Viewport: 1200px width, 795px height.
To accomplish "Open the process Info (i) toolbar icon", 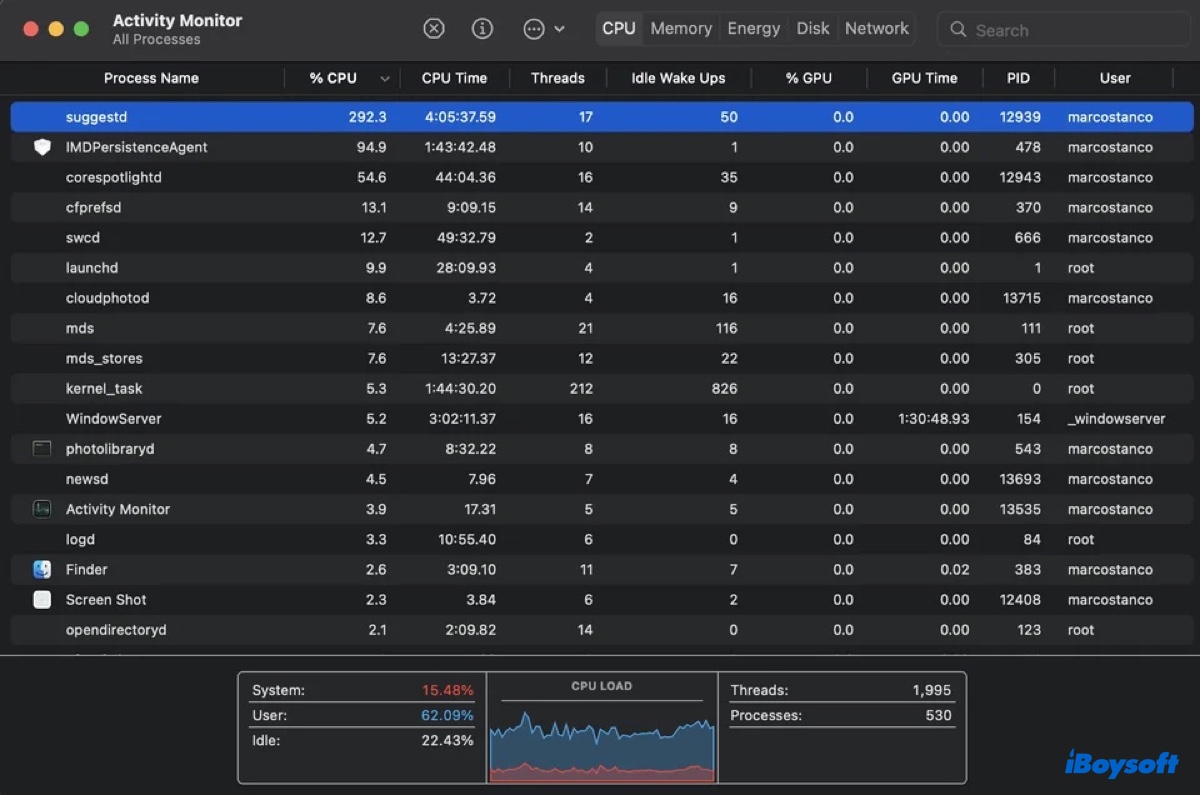I will pyautogui.click(x=482, y=29).
